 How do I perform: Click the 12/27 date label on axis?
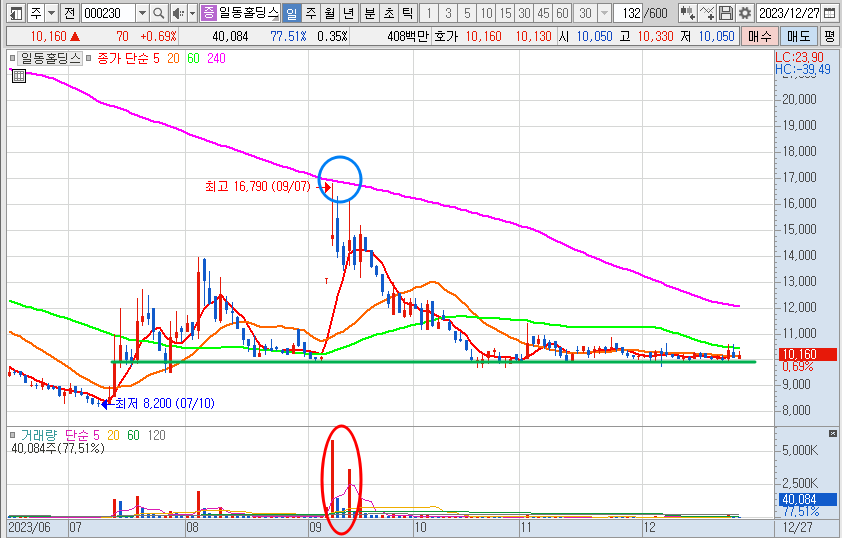pos(797,527)
